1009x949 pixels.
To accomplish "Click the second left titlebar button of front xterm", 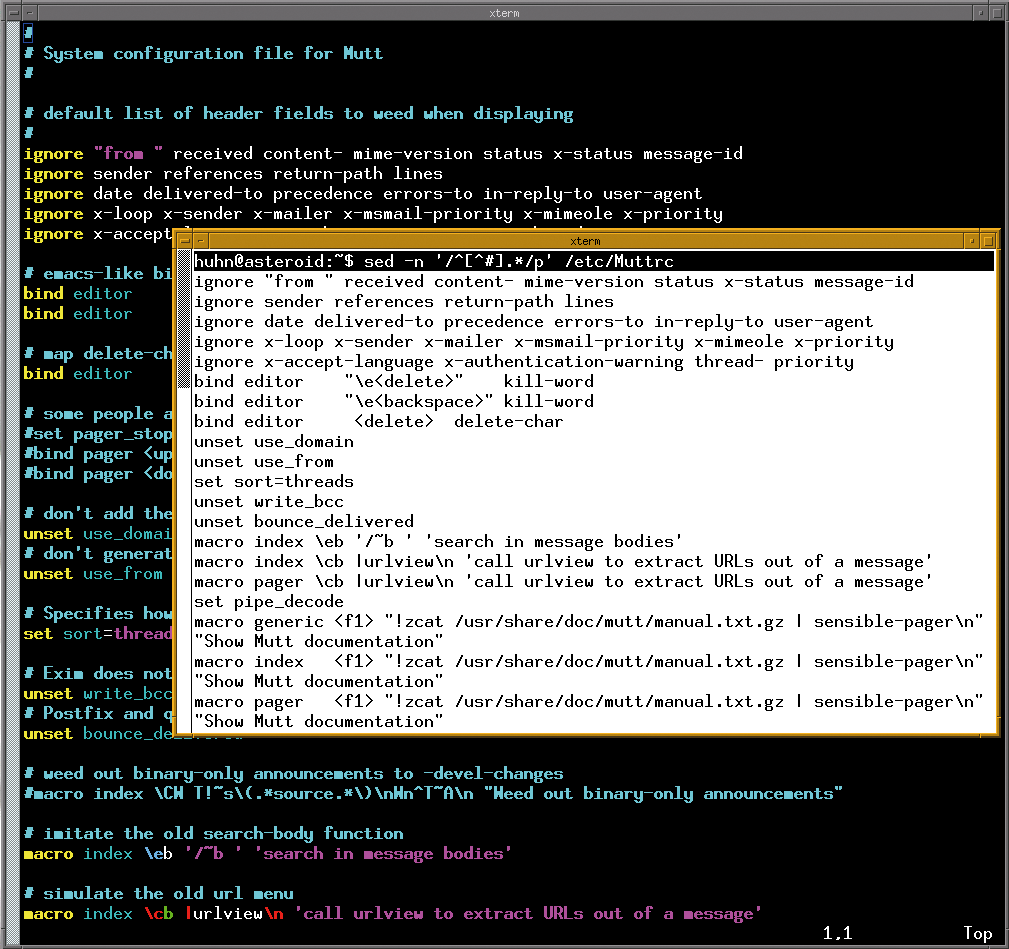I will coord(201,241).
